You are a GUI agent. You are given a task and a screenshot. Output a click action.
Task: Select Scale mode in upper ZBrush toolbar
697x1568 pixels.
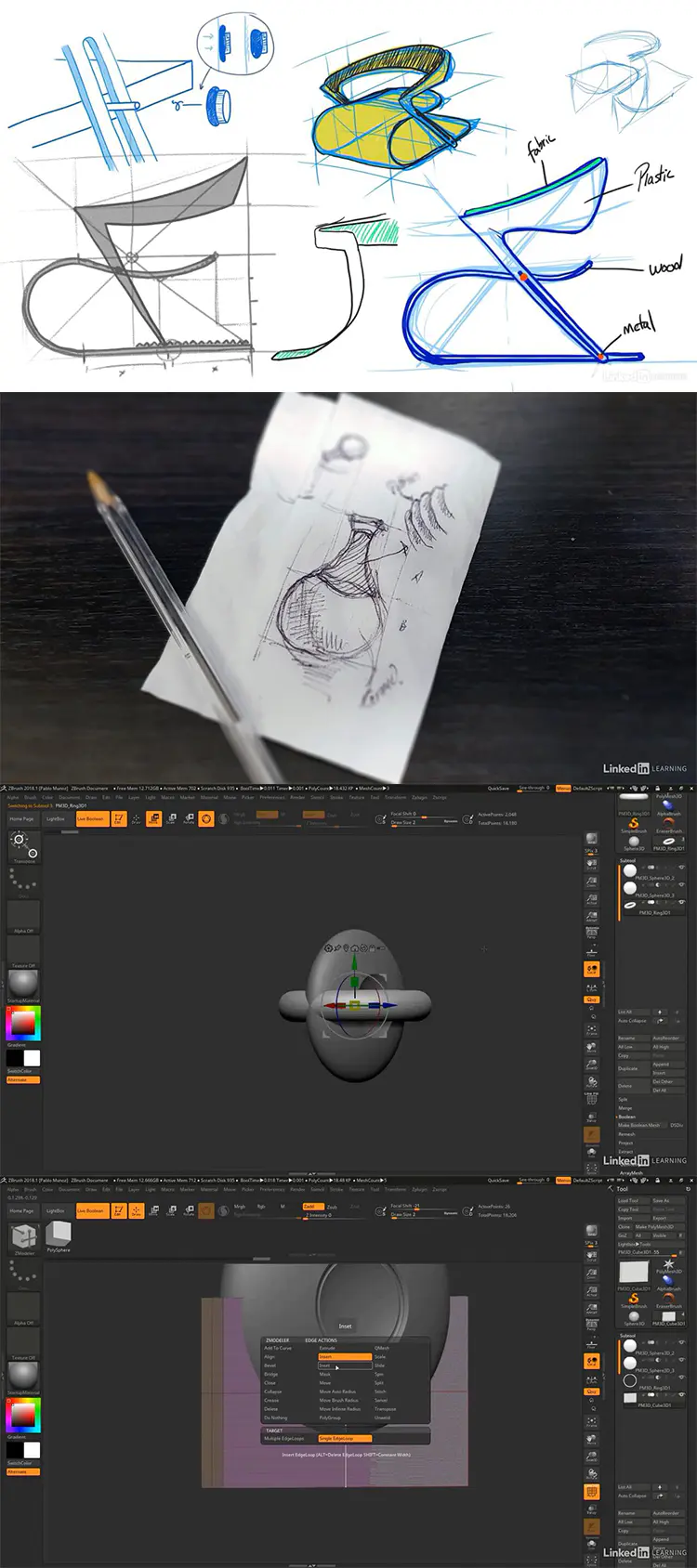click(171, 818)
